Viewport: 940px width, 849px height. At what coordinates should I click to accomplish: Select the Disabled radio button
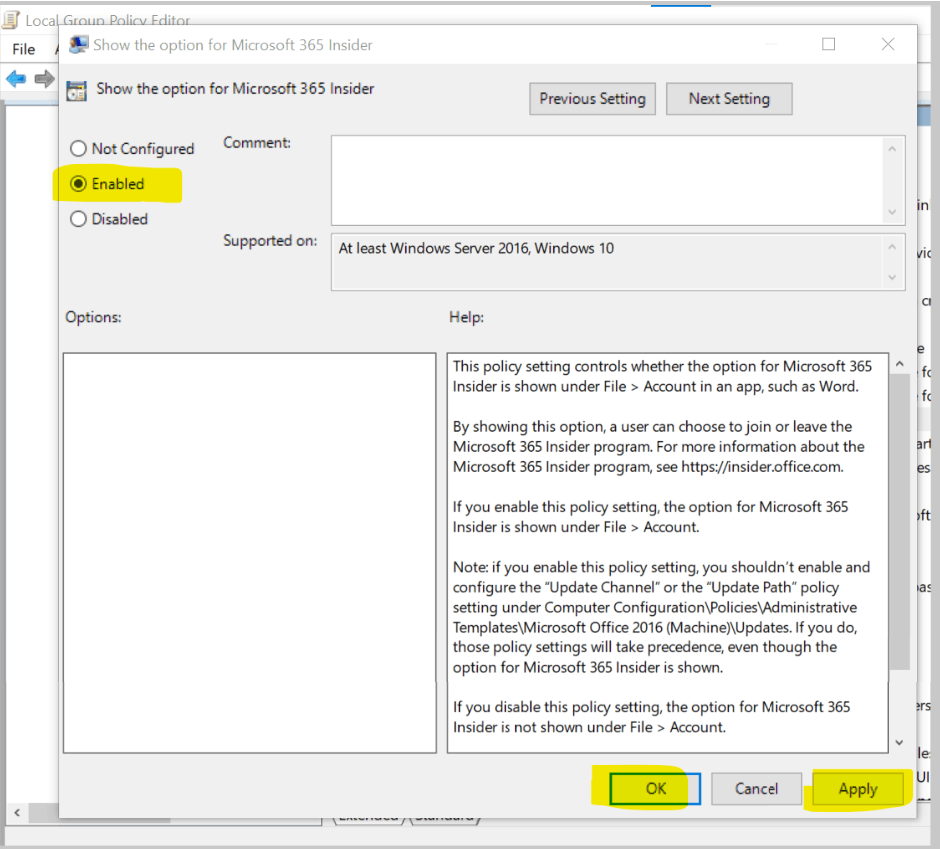tap(79, 219)
